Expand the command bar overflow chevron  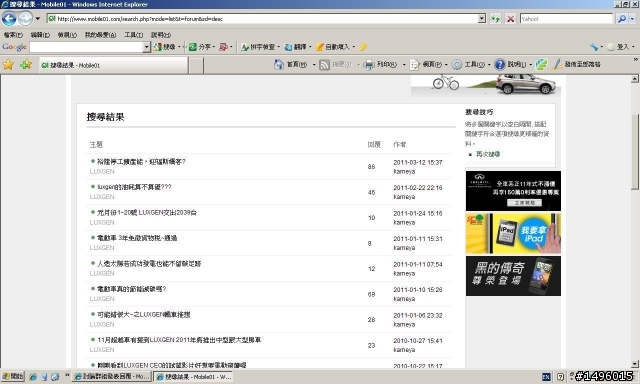click(636, 60)
